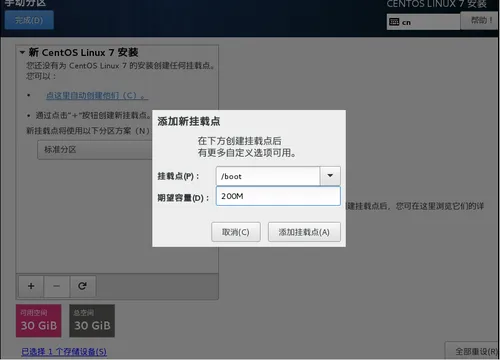This screenshot has height=360, width=500.
Task: Open the mount point dropdown arrow
Action: click(330, 176)
